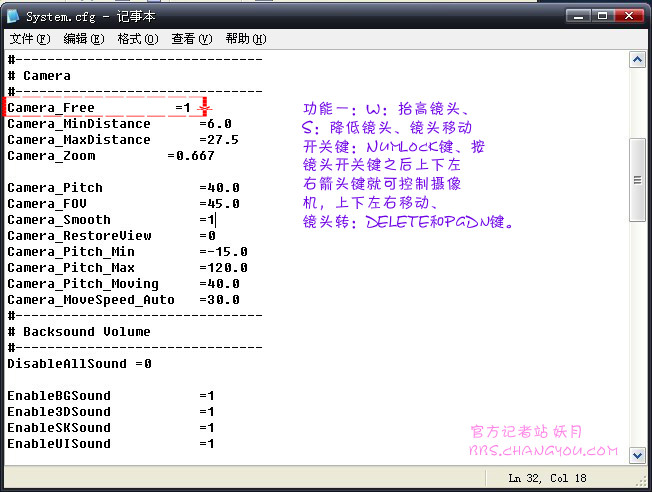Open the 编辑(E) menu

(x=83, y=39)
